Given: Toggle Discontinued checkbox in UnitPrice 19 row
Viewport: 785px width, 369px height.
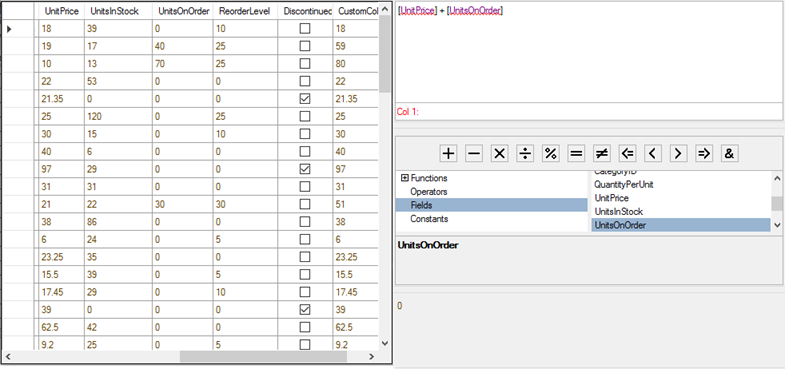Looking at the screenshot, I should 304,47.
